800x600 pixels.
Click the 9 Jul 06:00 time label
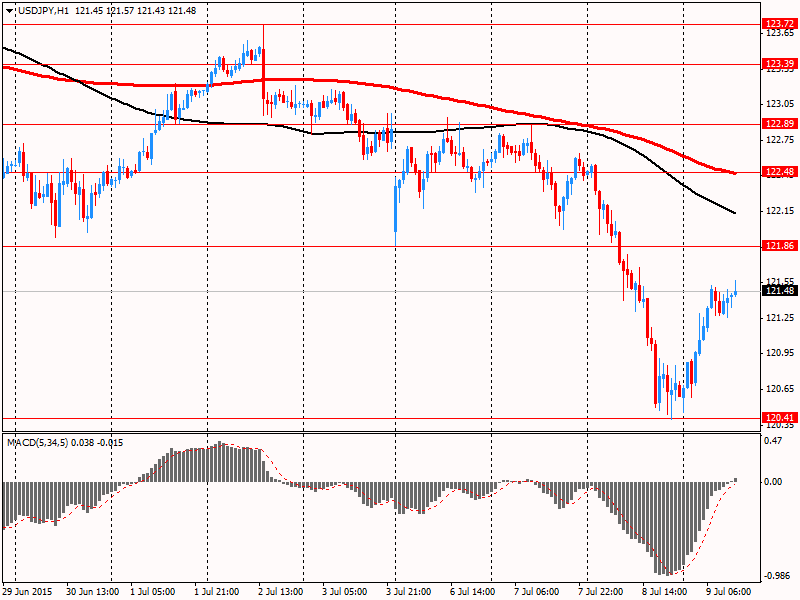729,592
